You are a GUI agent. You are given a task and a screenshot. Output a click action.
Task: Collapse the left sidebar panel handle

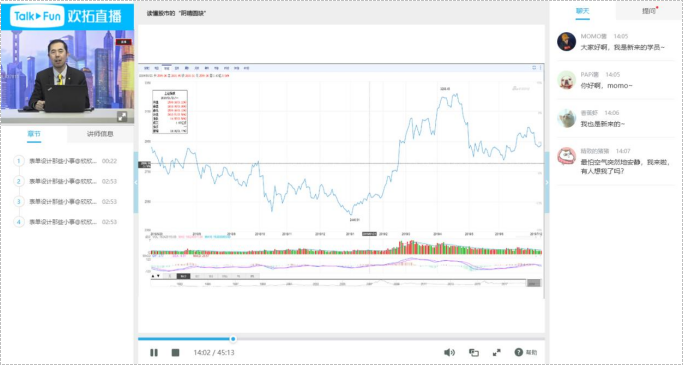tap(136, 182)
